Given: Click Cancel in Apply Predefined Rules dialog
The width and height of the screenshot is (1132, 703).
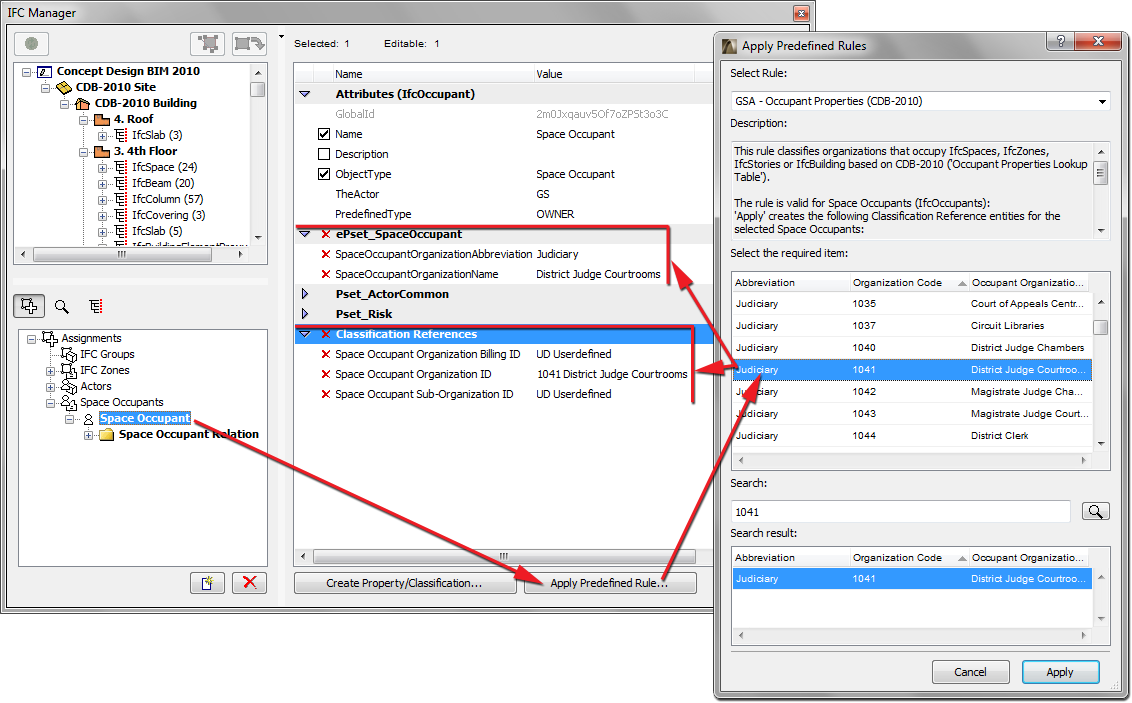Looking at the screenshot, I should click(970, 672).
